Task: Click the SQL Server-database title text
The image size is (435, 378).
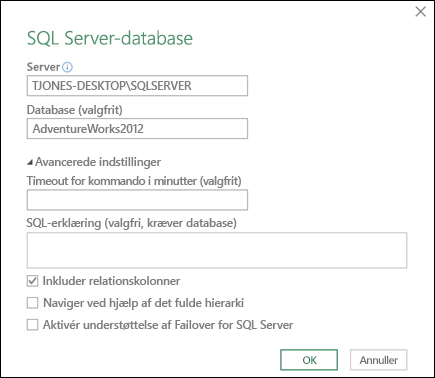Action: point(110,38)
